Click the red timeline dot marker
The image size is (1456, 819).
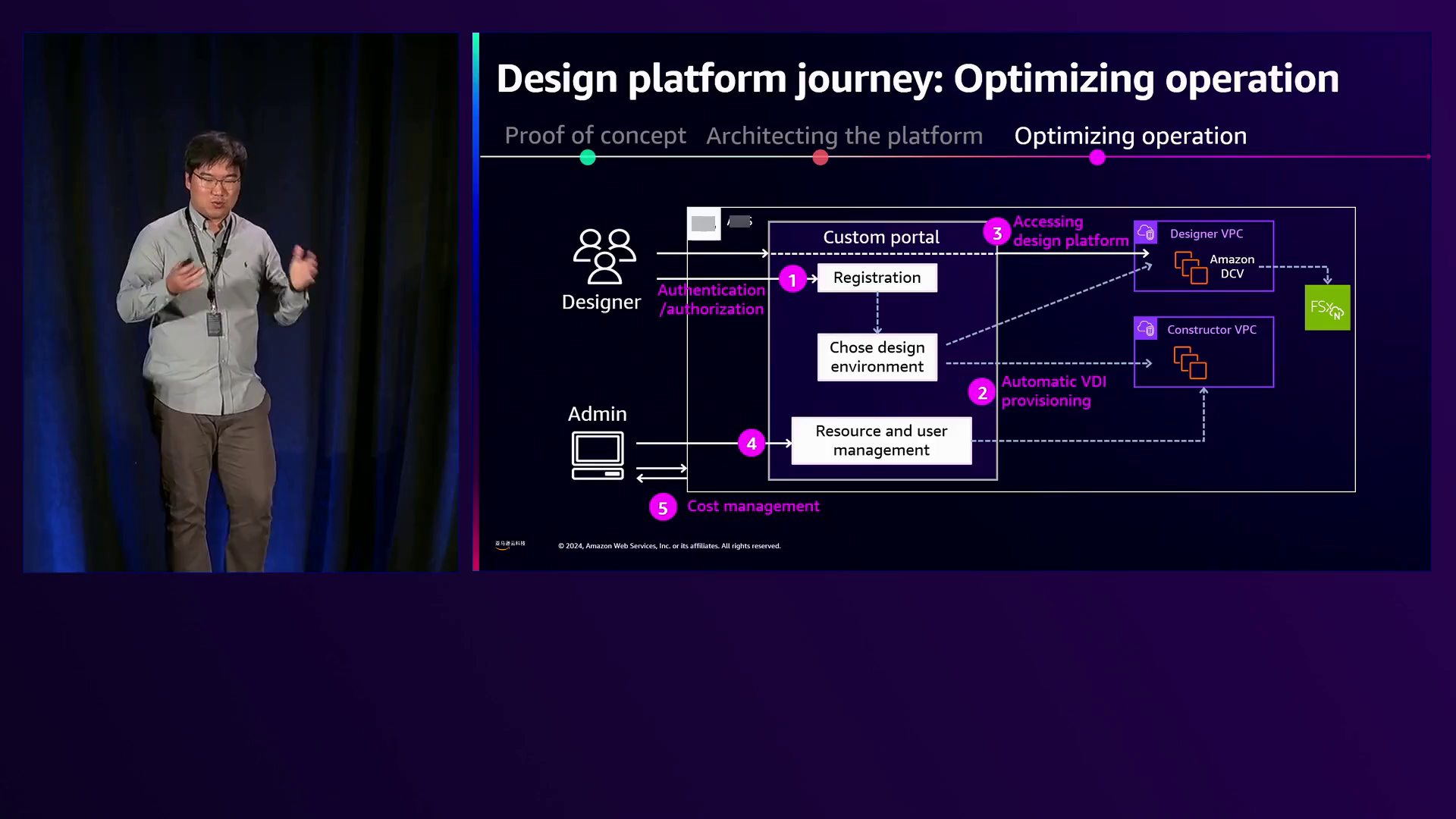click(x=821, y=158)
